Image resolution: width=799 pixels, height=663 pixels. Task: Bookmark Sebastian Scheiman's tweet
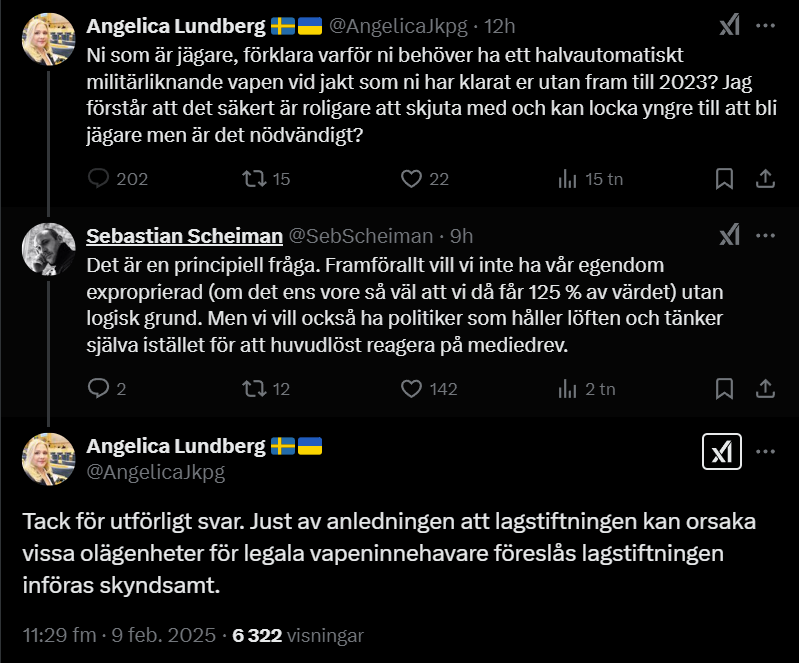(724, 389)
